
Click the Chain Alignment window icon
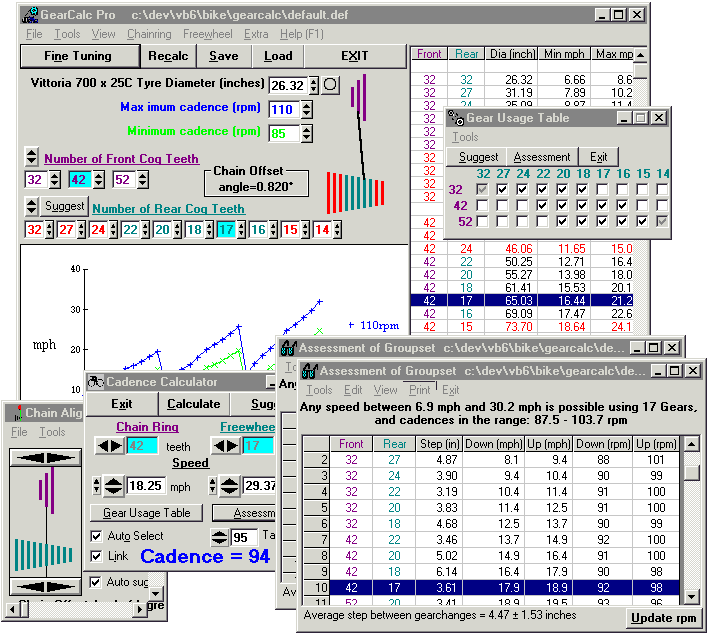(18, 413)
